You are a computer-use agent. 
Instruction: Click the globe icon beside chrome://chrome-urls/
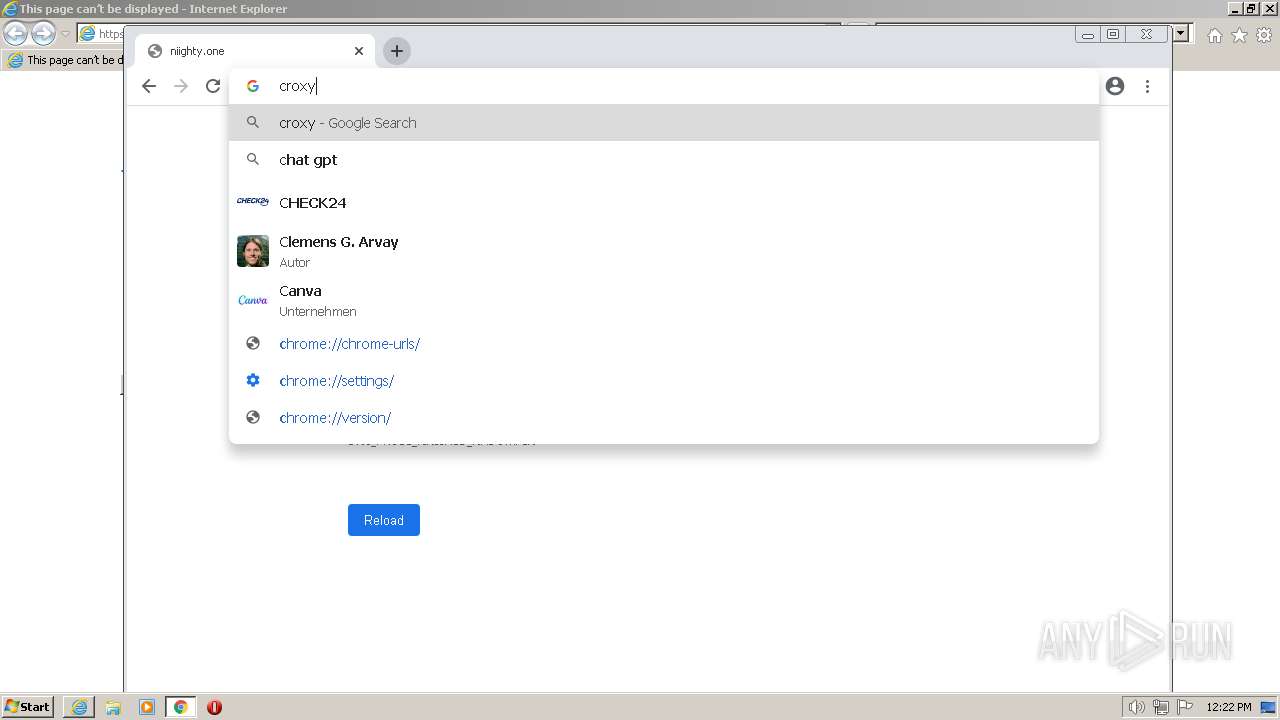pos(253,343)
